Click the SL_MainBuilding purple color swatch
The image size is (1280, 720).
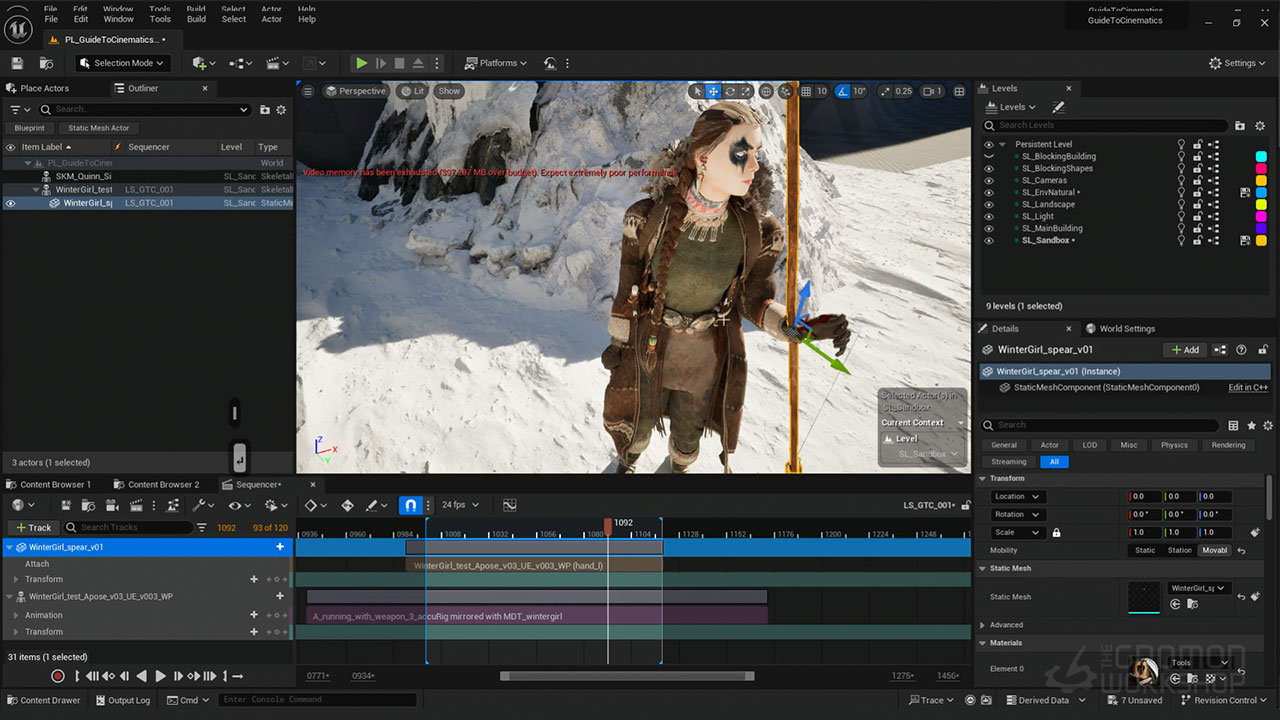(1261, 229)
